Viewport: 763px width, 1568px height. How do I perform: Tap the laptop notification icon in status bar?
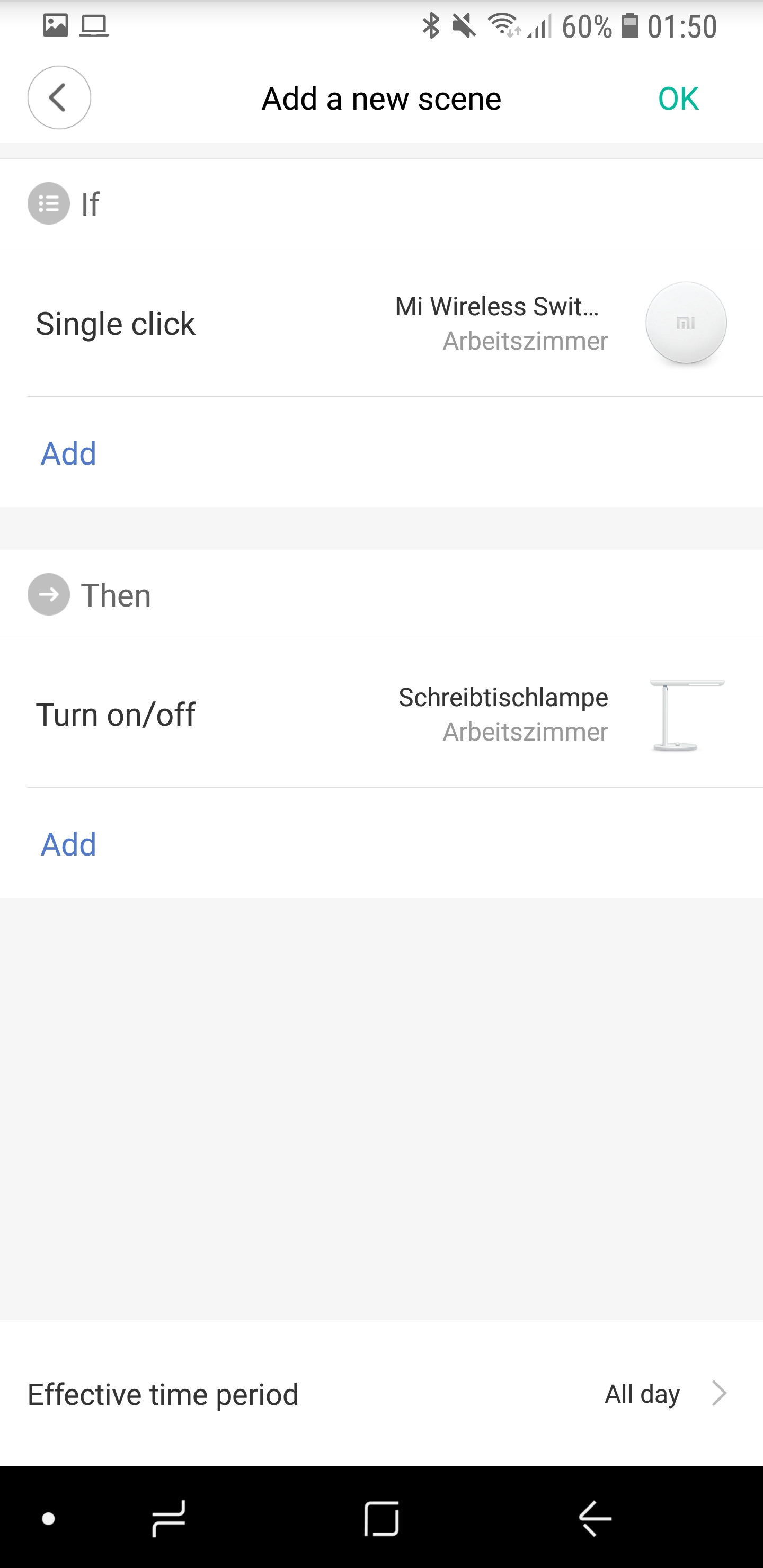coord(94,26)
